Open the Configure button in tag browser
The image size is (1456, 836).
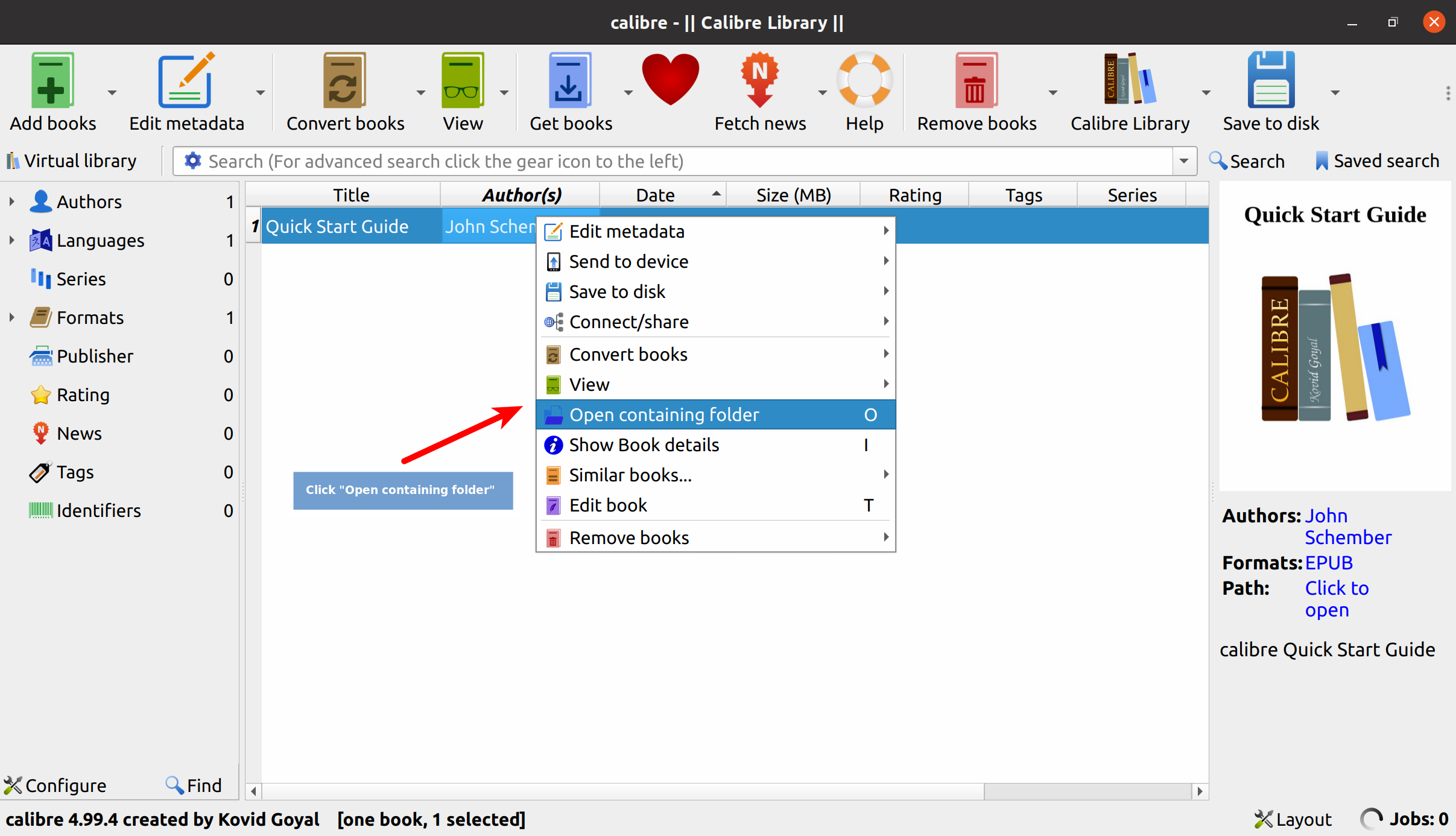point(55,785)
